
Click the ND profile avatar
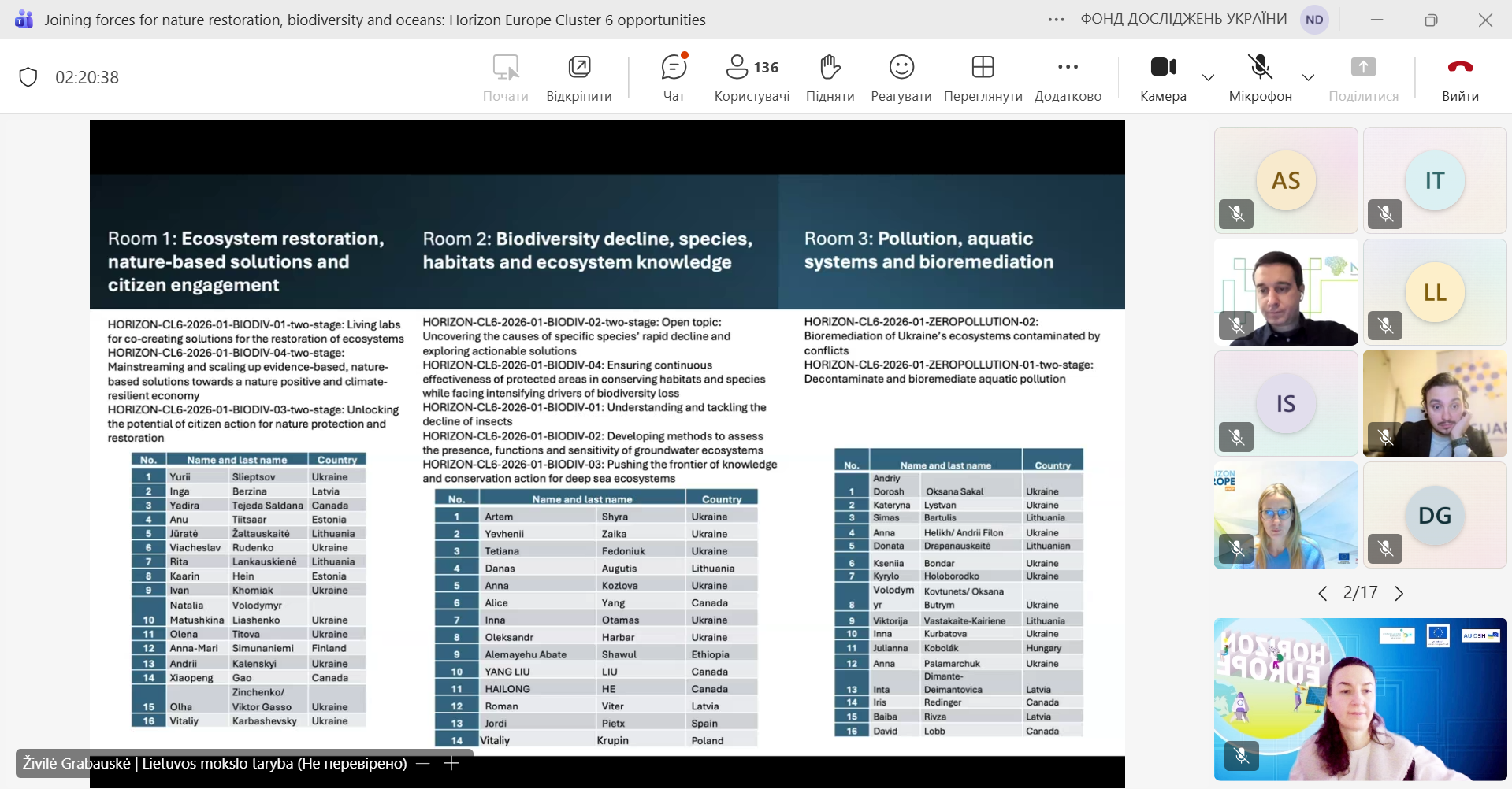pyautogui.click(x=1314, y=20)
